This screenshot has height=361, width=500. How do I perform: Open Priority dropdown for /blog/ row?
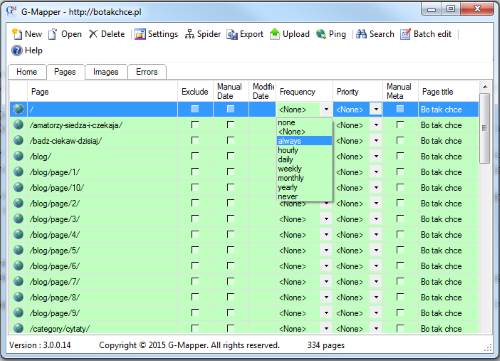(x=376, y=156)
